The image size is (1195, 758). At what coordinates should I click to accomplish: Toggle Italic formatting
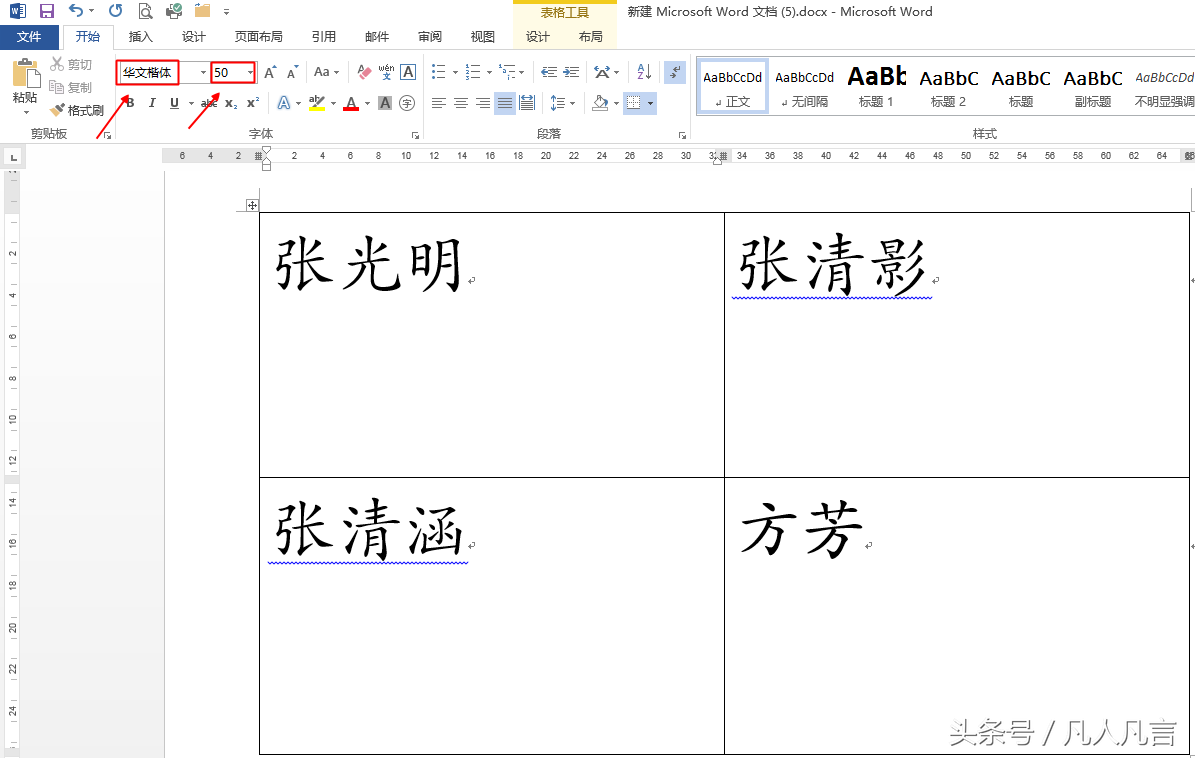152,103
